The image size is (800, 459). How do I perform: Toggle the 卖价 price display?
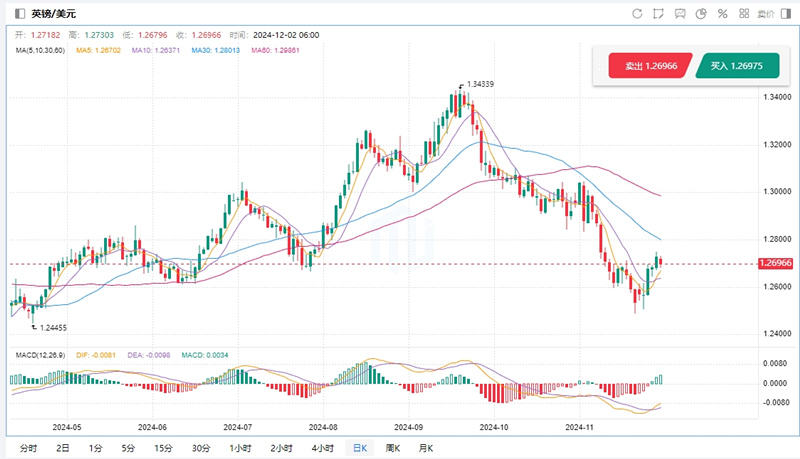pyautogui.click(x=765, y=14)
